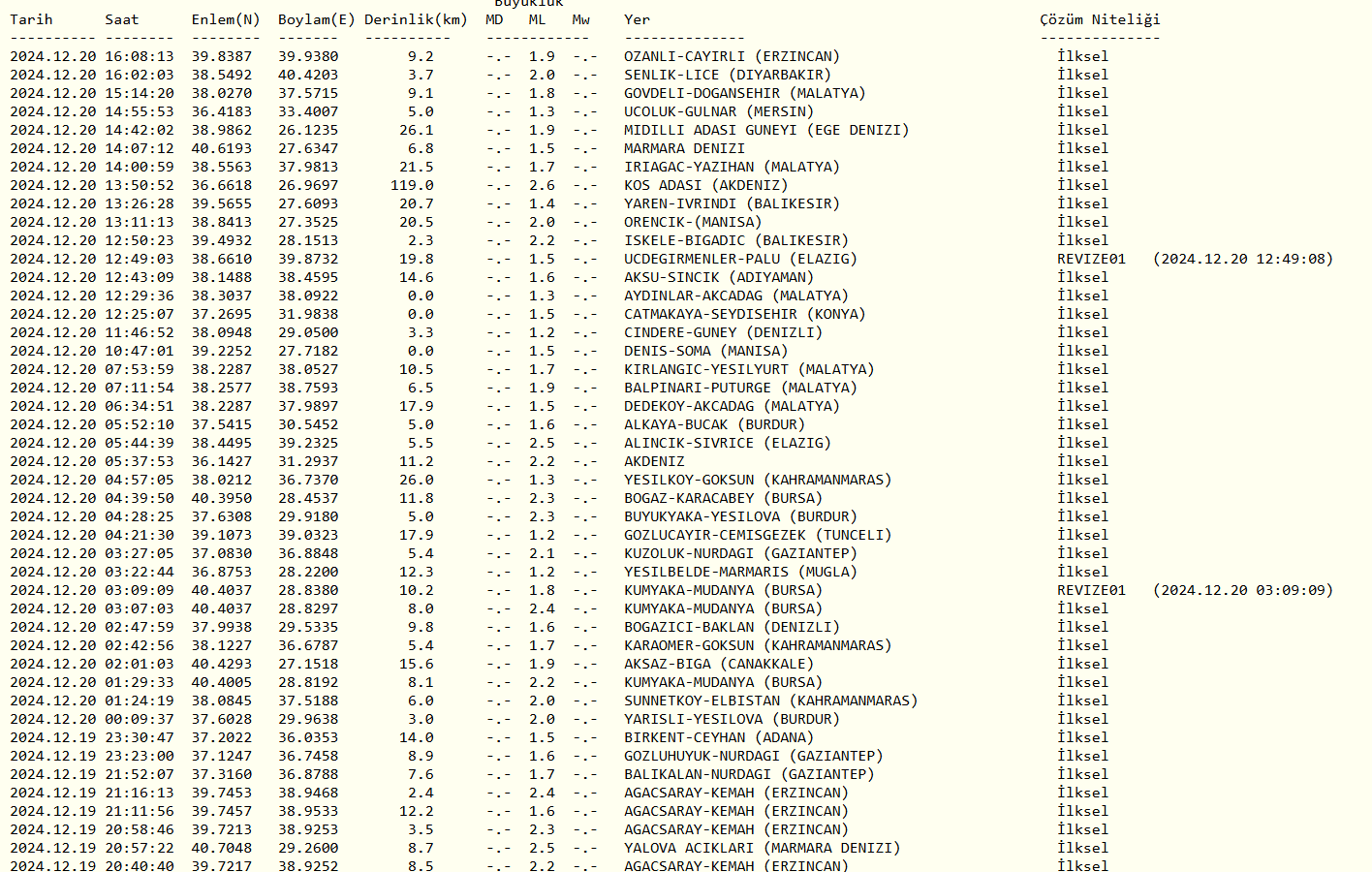This screenshot has height=872, width=1372.
Task: Click AYDINLAR-AKCADAG (MALATYA) location
Action: [x=736, y=296]
